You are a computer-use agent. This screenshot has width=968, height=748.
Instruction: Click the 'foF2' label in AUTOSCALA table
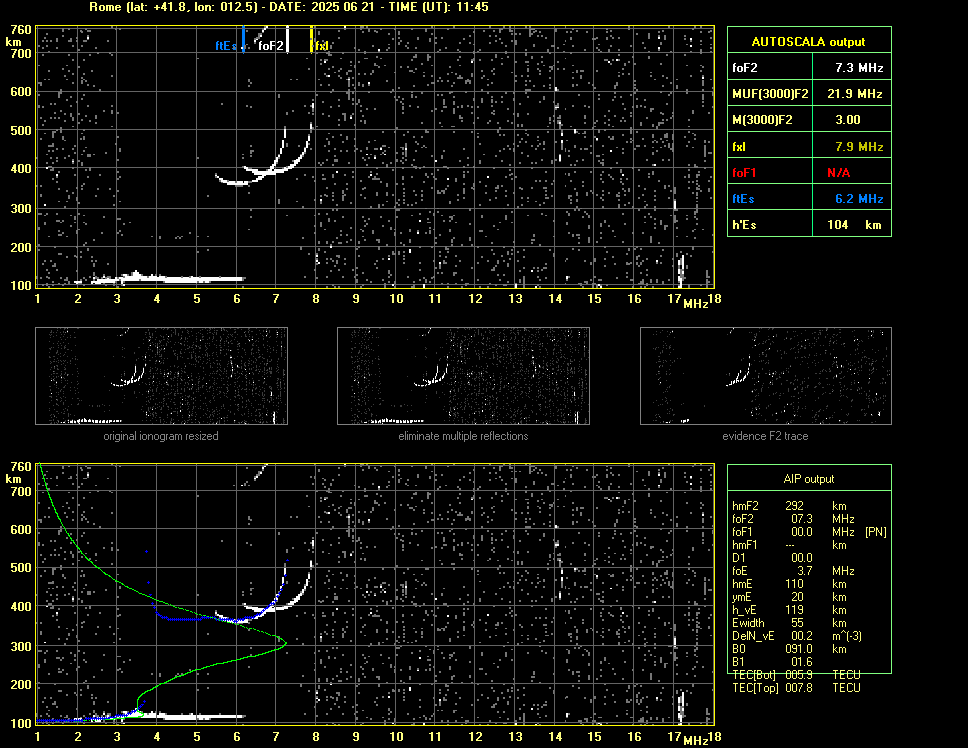[745, 68]
